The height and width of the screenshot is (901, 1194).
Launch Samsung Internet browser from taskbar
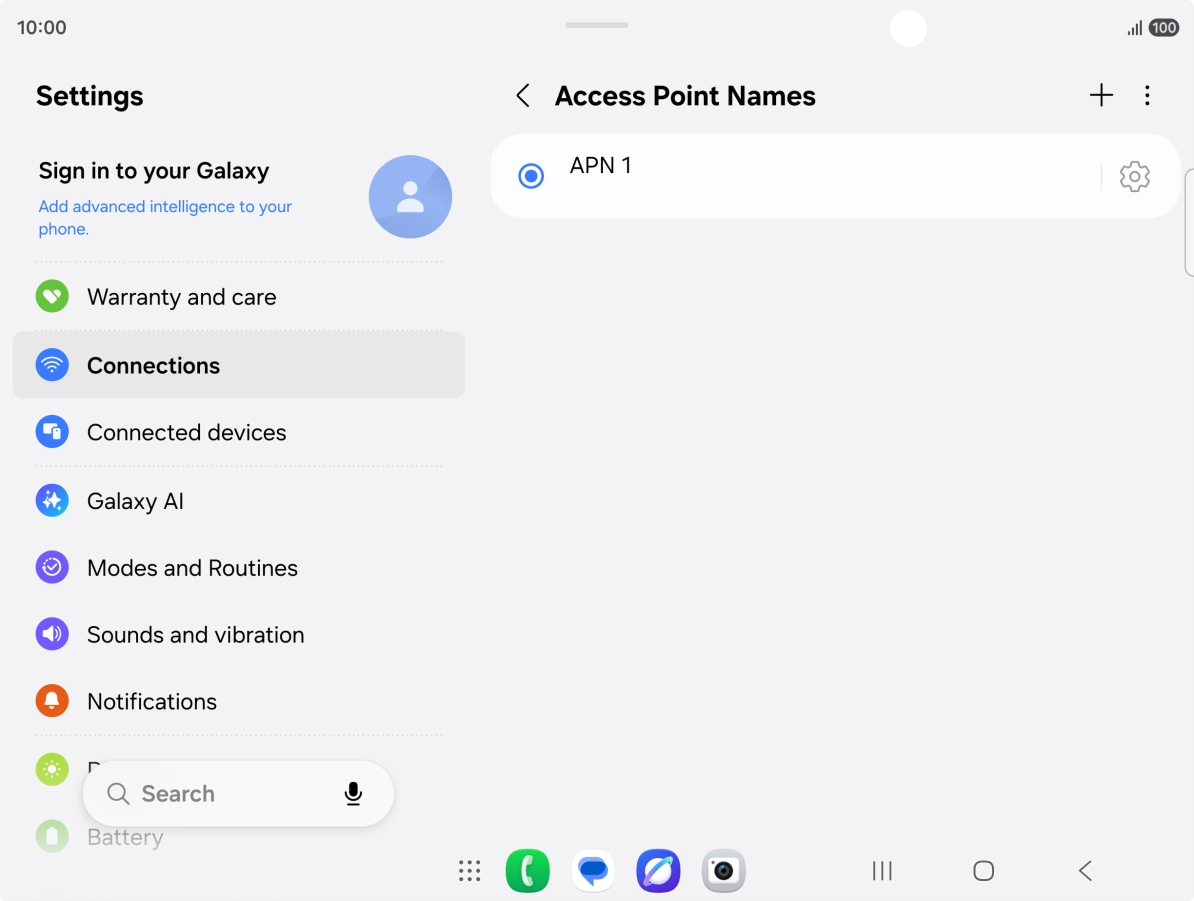click(x=658, y=871)
